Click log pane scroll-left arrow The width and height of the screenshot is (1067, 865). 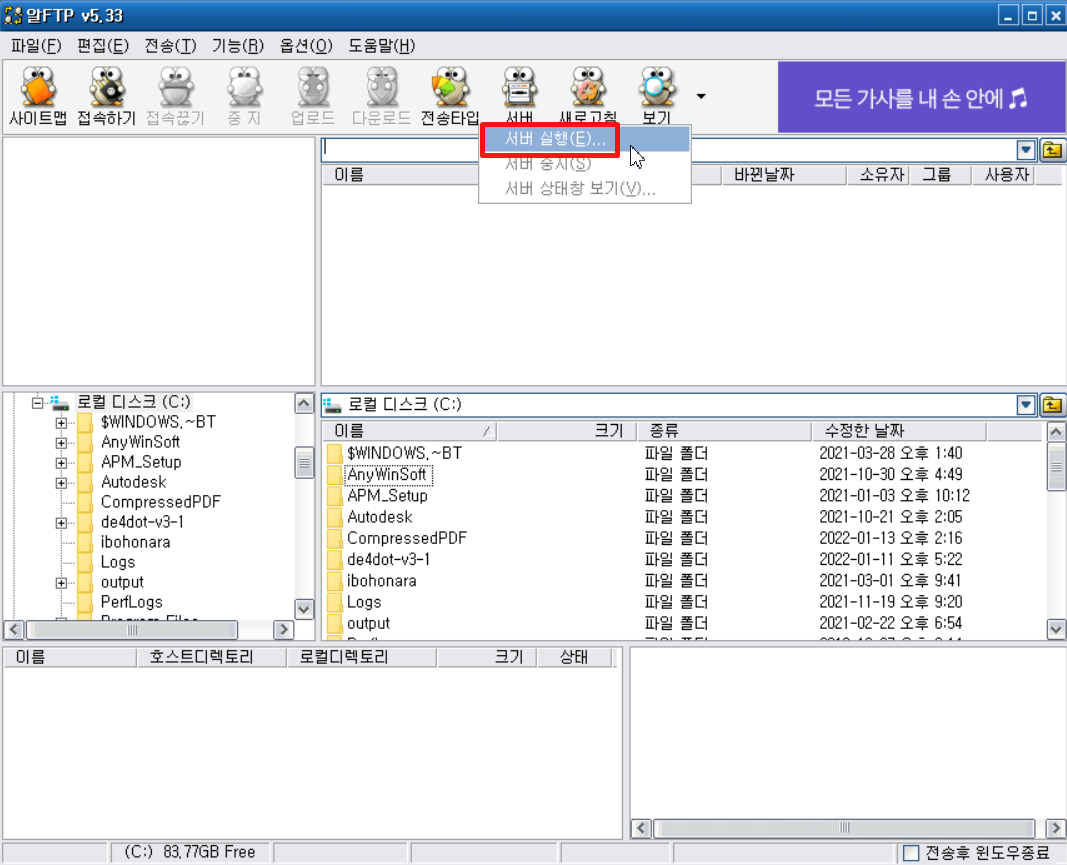[x=641, y=828]
